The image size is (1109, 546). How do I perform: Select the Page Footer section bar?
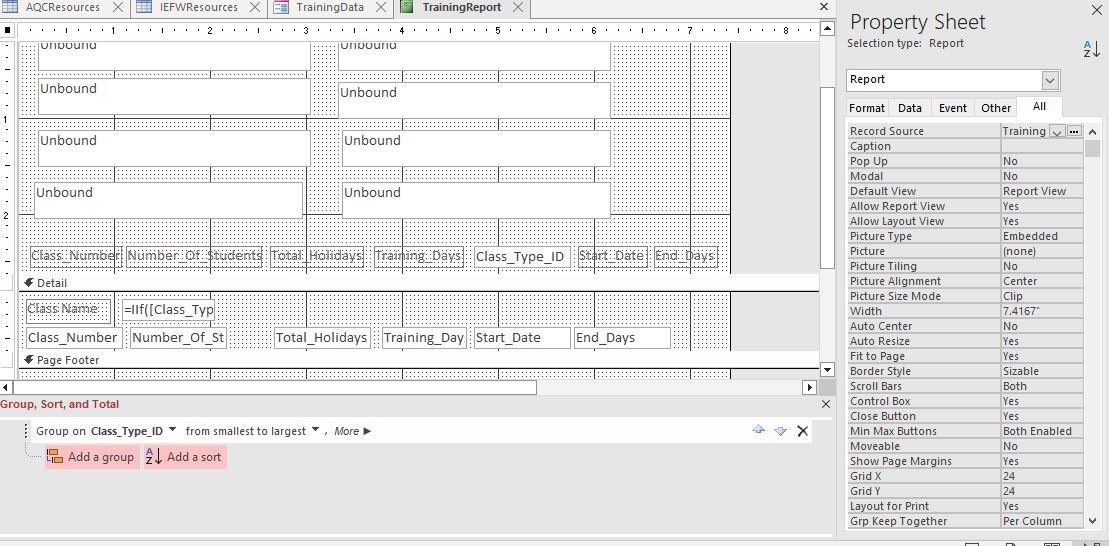pyautogui.click(x=417, y=360)
